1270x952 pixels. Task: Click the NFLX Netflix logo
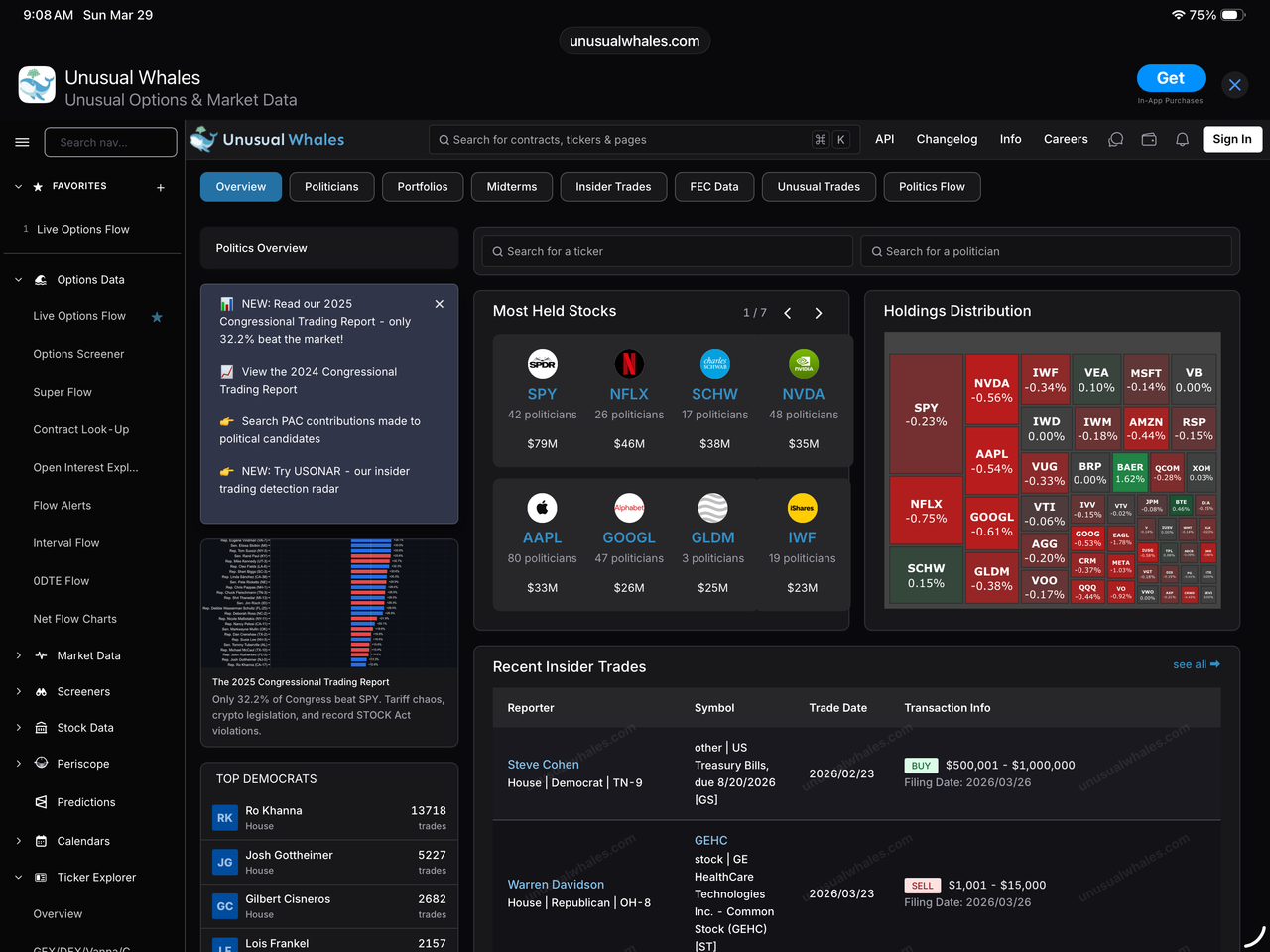(x=629, y=364)
